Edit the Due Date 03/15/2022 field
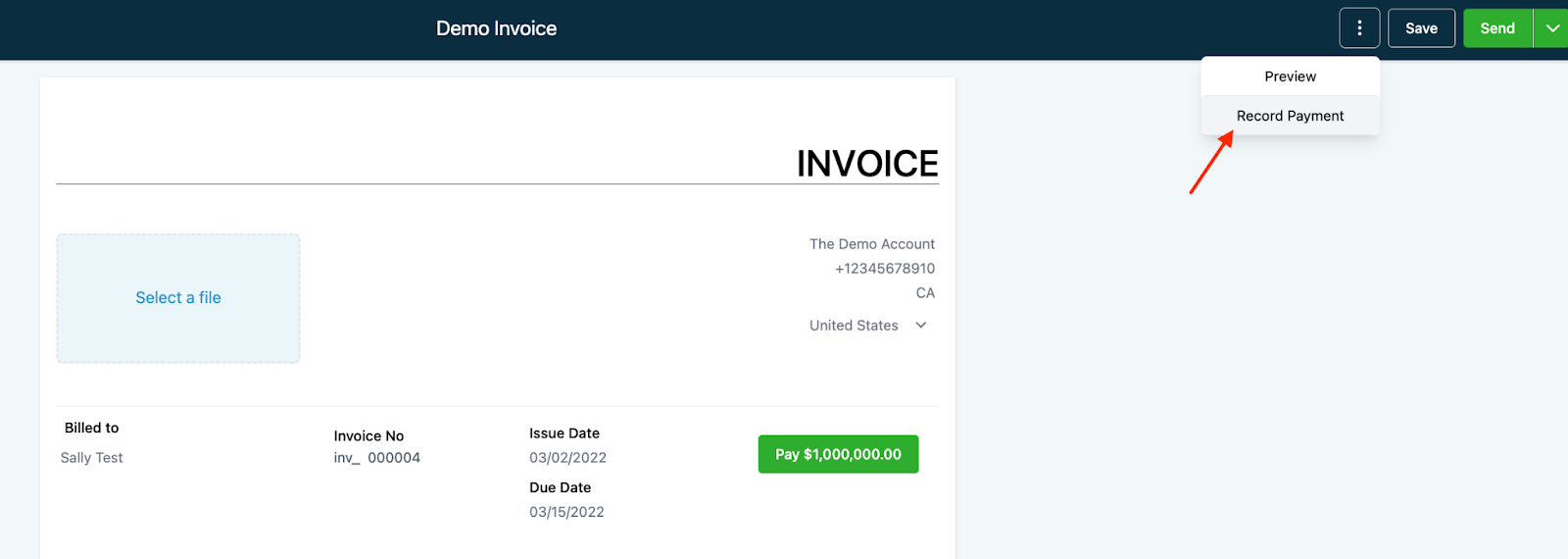 click(566, 512)
